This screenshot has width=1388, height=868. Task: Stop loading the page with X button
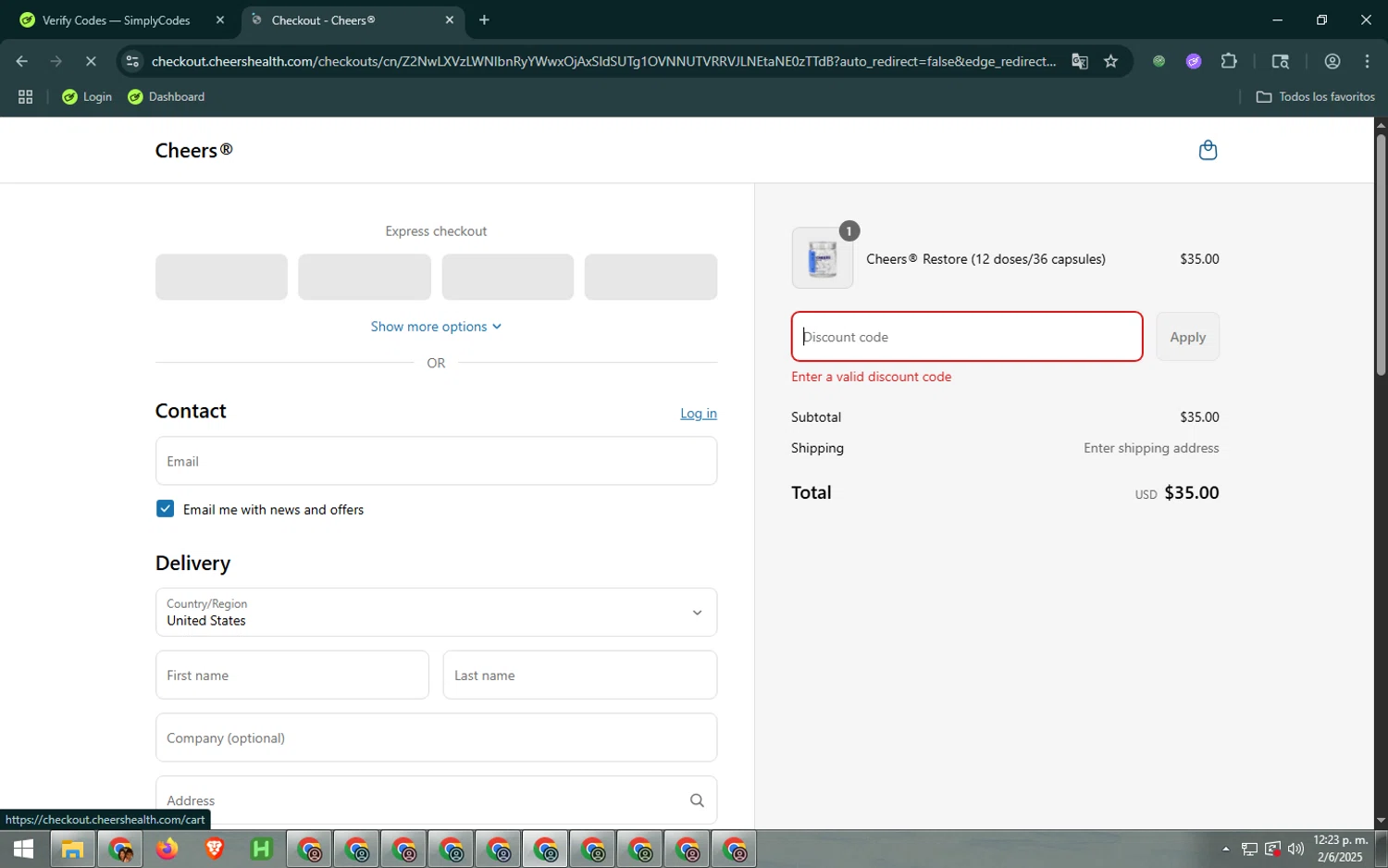[91, 61]
